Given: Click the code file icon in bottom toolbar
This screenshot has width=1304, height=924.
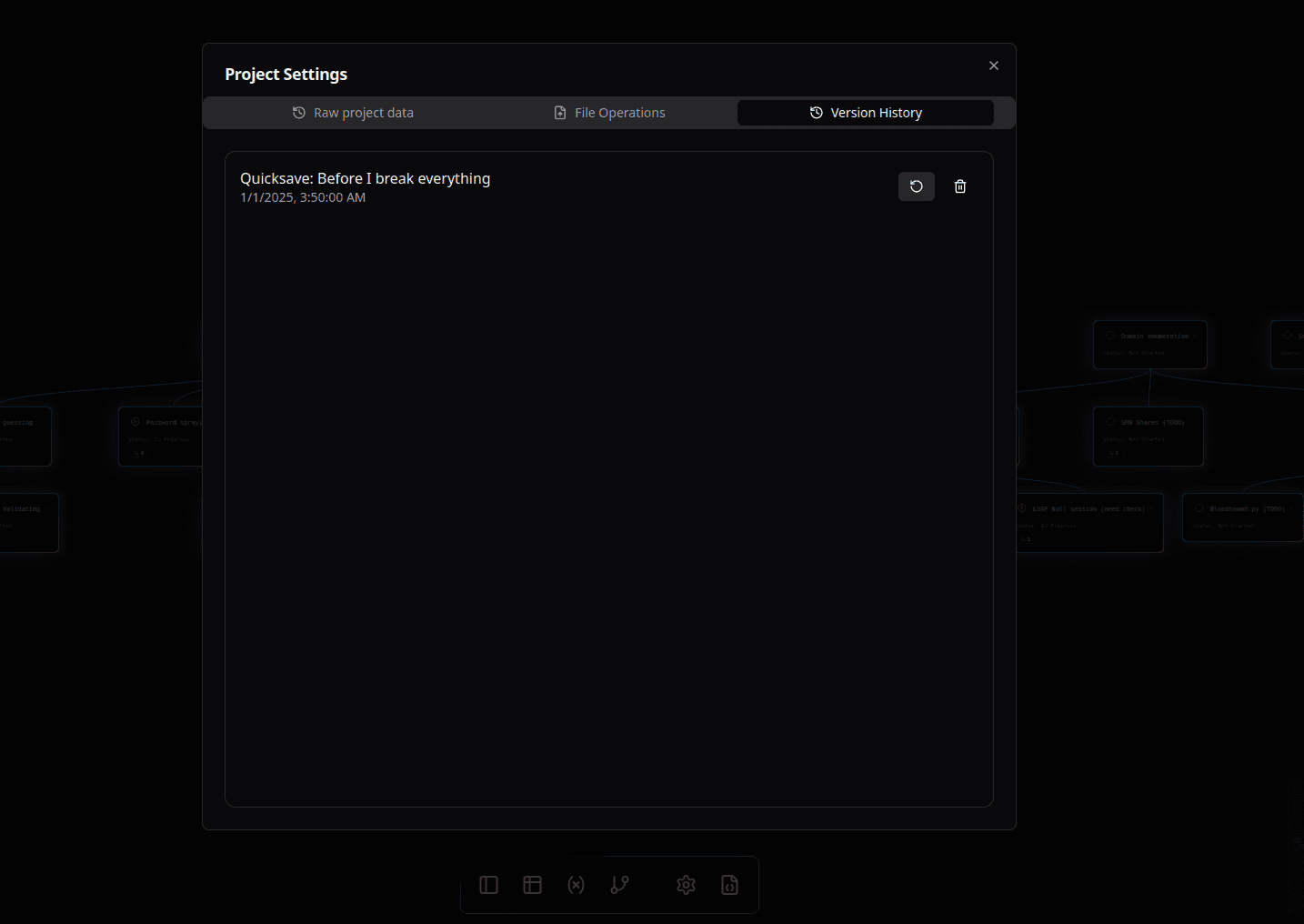Looking at the screenshot, I should tap(729, 885).
